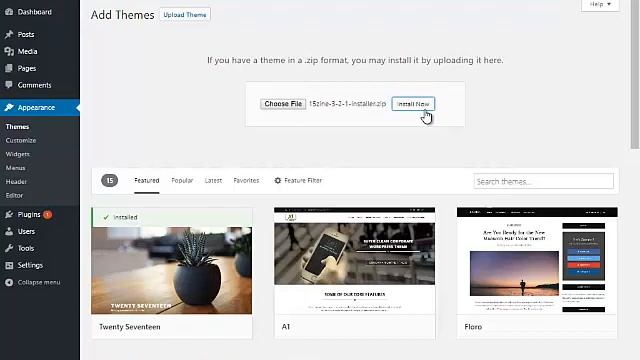The height and width of the screenshot is (360, 640).
Task: Switch to the Popular tab
Action: click(182, 180)
